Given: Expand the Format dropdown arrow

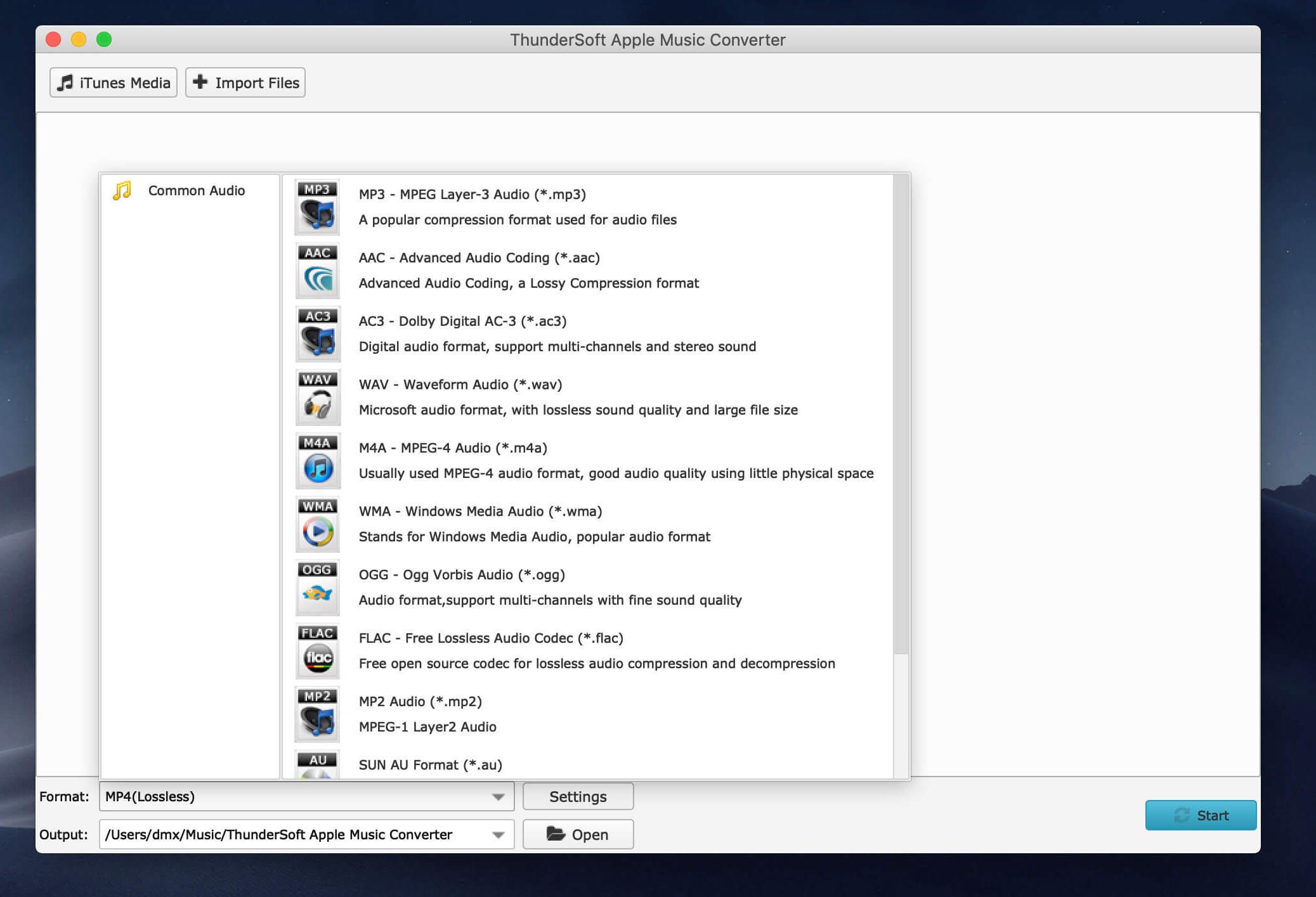Looking at the screenshot, I should tap(498, 797).
